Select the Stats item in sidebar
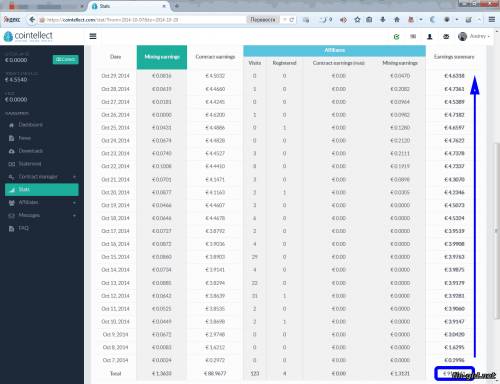Viewport: 500px width, 384px height. 42,189
